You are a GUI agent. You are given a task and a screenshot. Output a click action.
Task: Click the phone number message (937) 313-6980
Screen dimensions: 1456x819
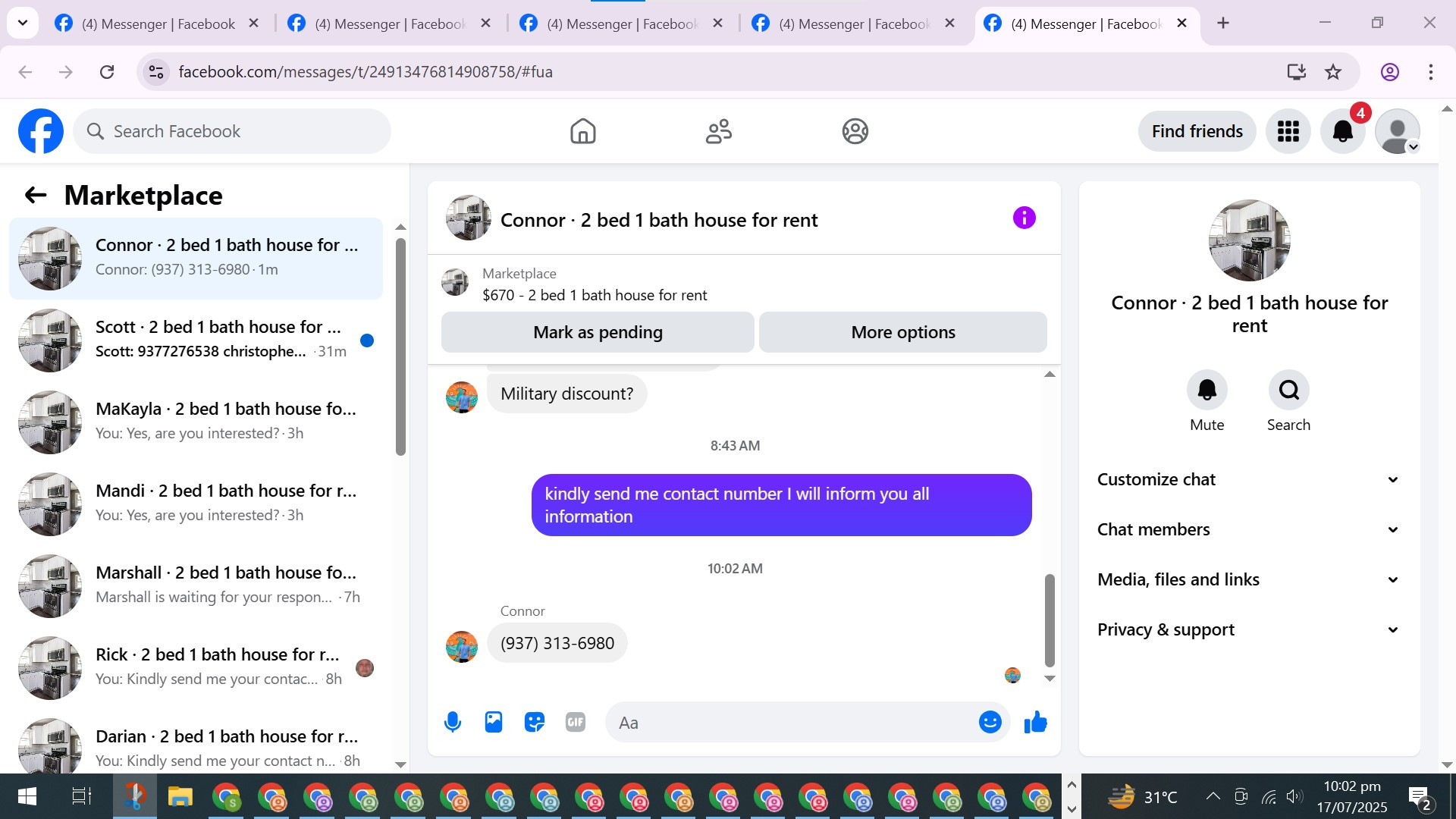coord(557,643)
